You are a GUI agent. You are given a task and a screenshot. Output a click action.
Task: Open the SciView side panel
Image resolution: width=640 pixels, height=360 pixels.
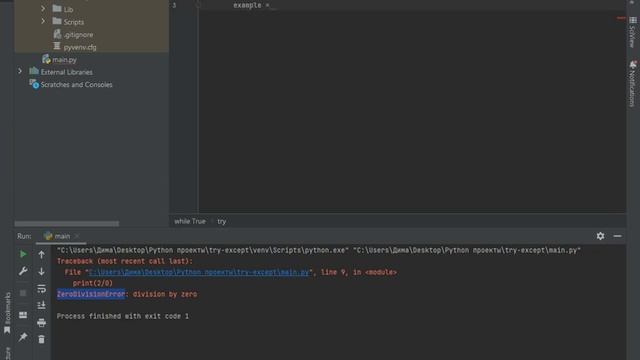coord(632,32)
